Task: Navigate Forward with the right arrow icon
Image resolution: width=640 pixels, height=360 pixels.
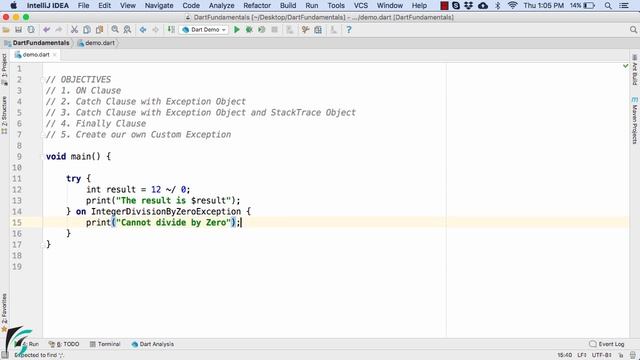Action: [x=156, y=30]
